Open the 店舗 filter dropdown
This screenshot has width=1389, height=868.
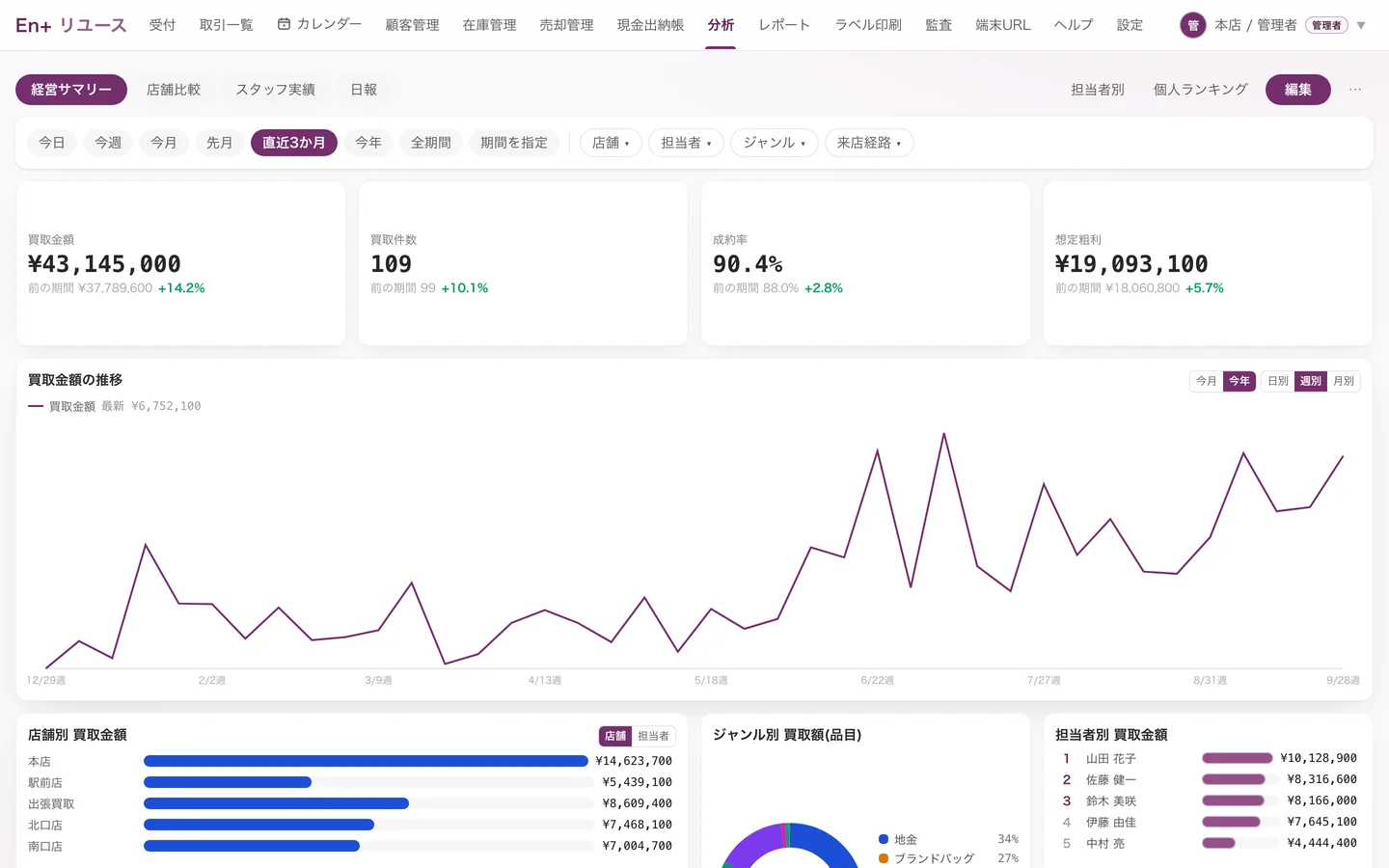coord(611,143)
